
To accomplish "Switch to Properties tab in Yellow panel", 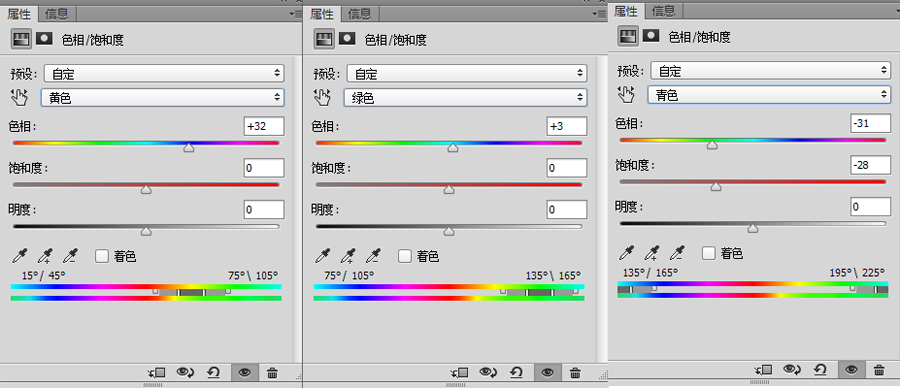I will 19,14.
